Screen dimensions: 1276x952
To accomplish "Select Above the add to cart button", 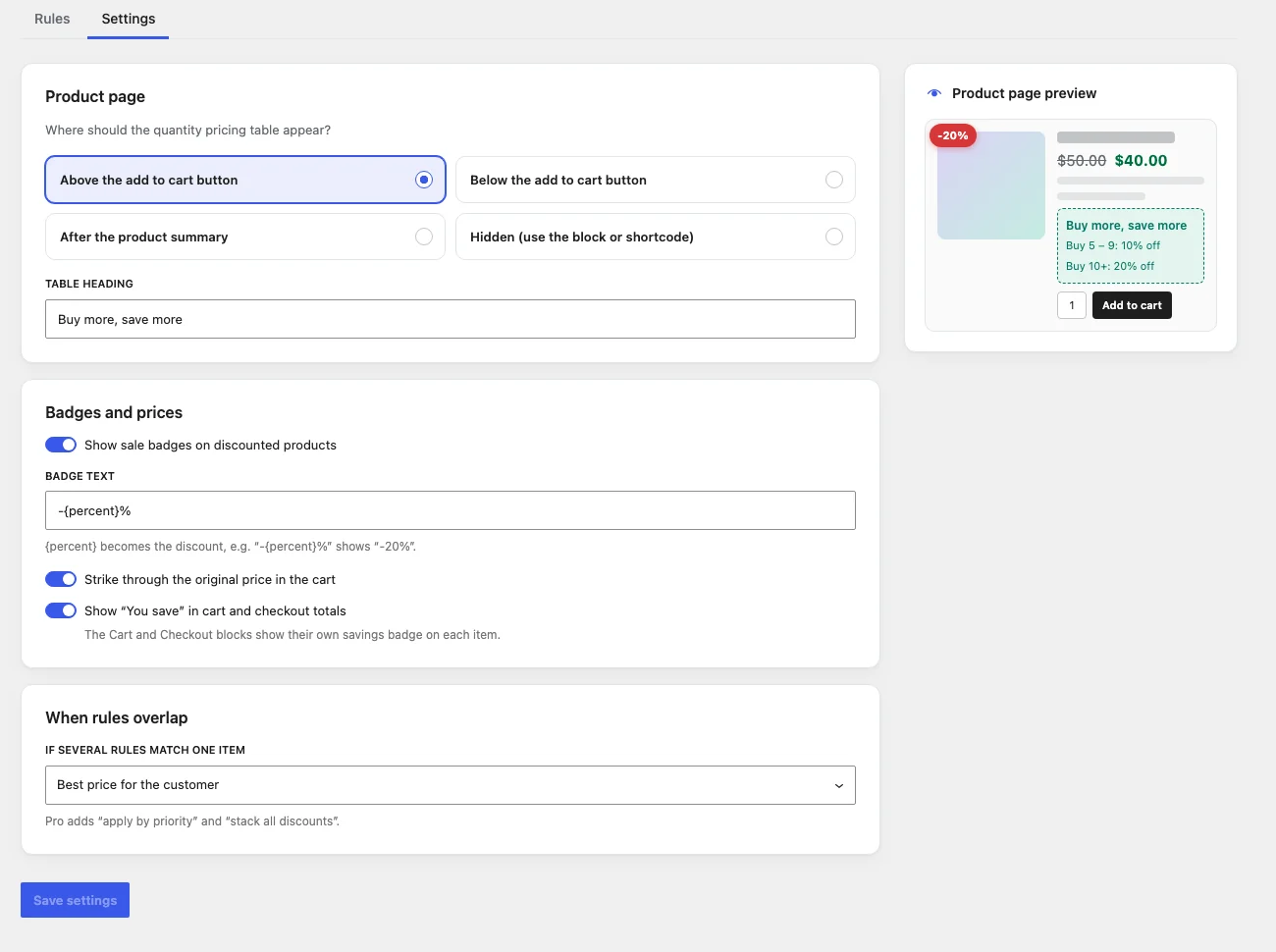I will [x=245, y=180].
